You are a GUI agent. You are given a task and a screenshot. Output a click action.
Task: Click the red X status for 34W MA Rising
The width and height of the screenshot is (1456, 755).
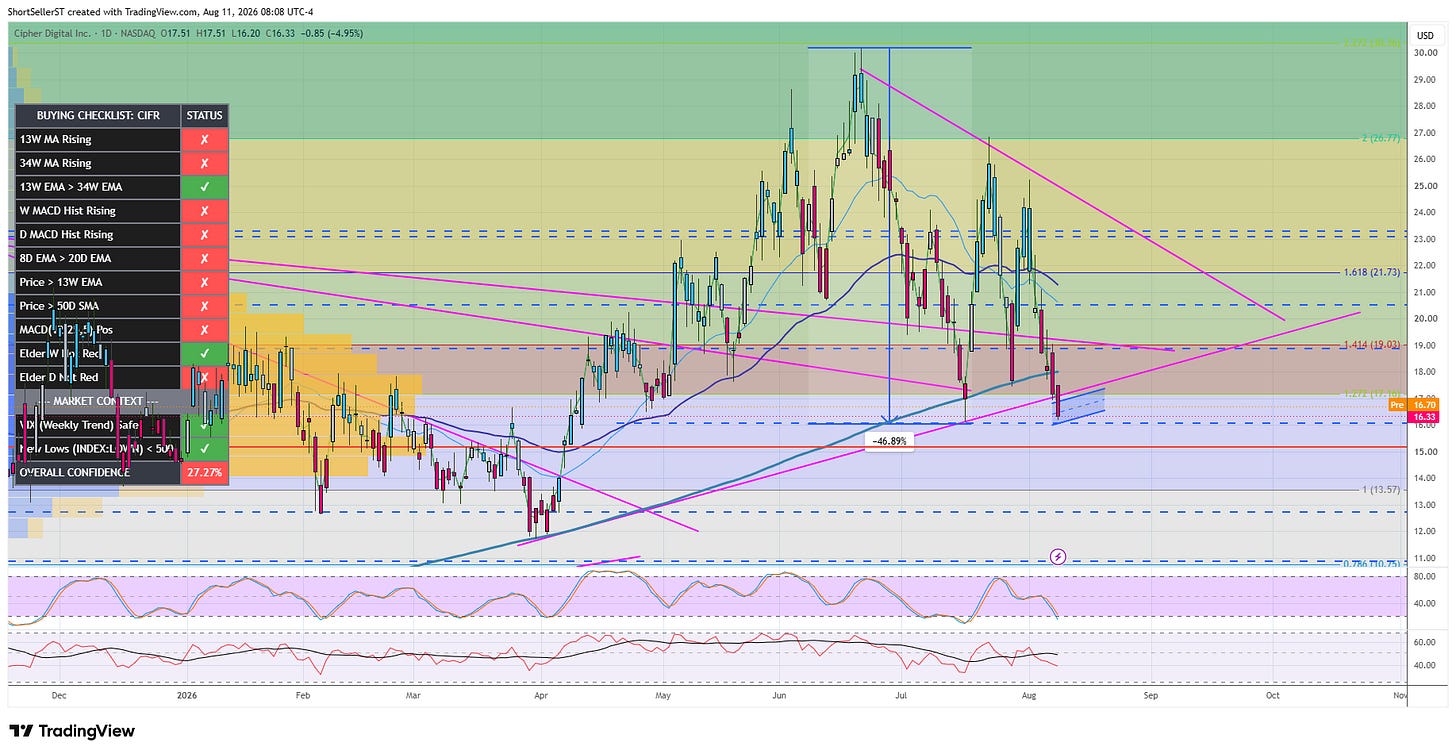click(205, 163)
